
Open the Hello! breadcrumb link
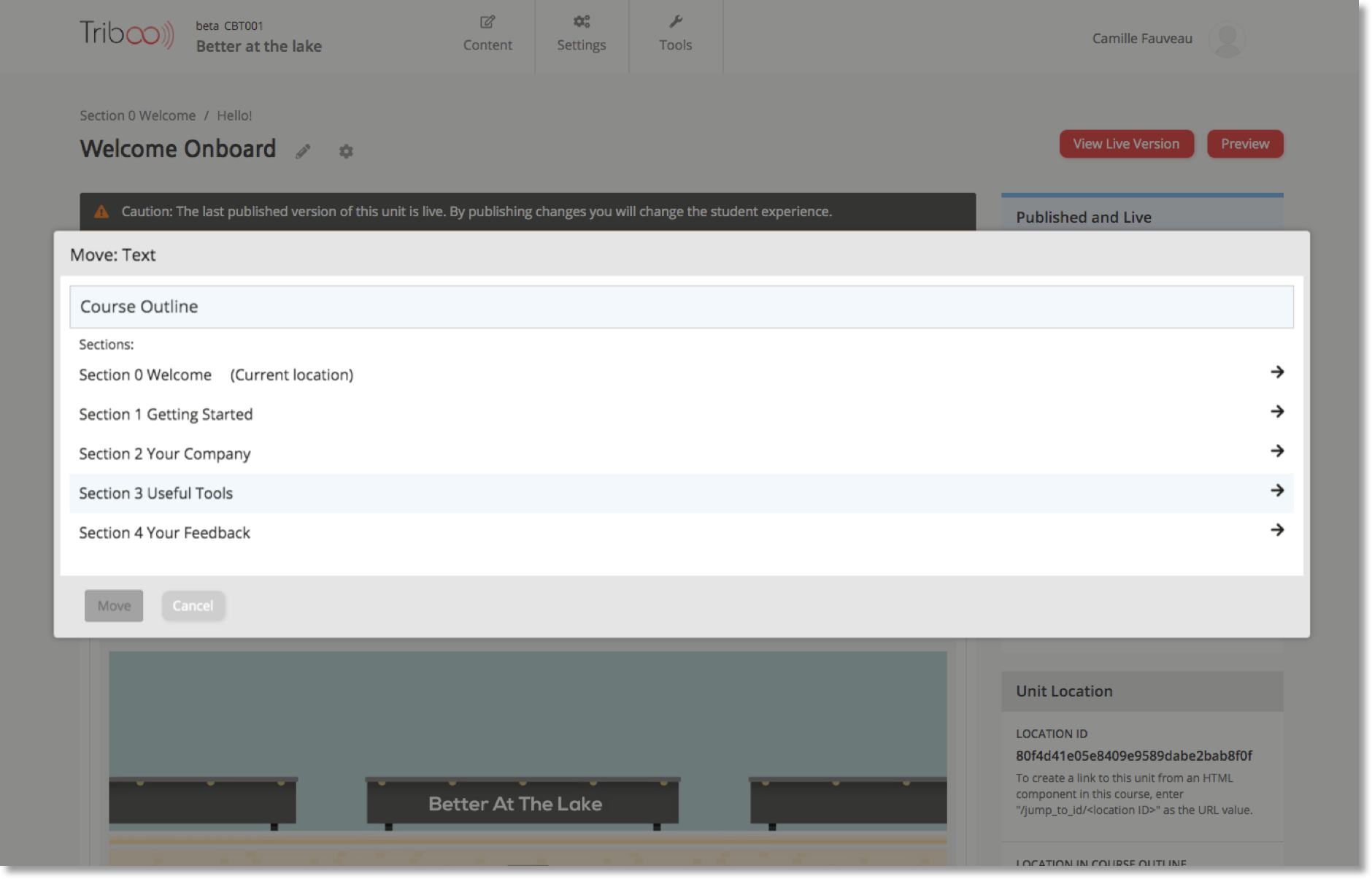click(x=234, y=115)
